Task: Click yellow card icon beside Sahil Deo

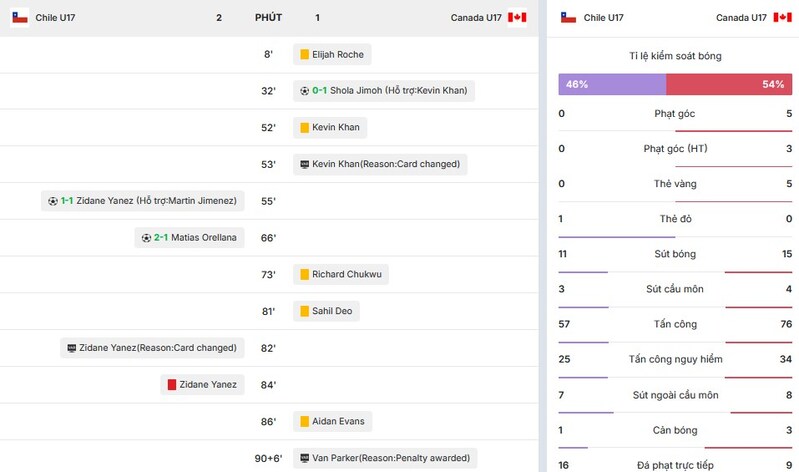Action: 304,311
